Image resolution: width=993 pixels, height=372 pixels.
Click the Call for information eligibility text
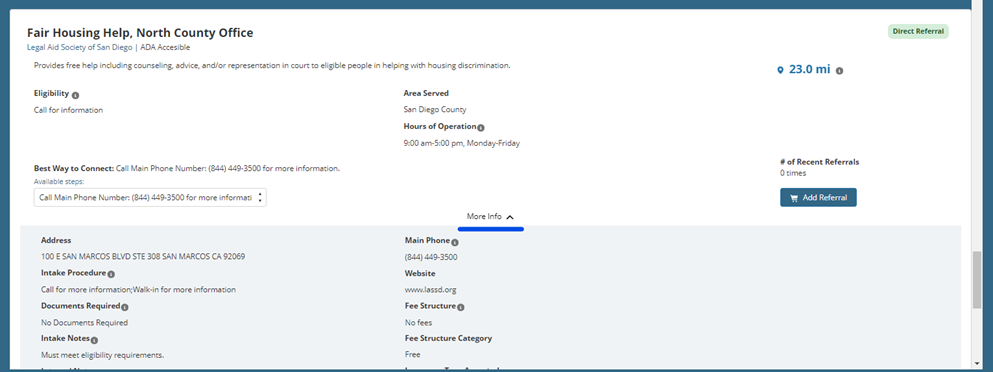(68, 110)
